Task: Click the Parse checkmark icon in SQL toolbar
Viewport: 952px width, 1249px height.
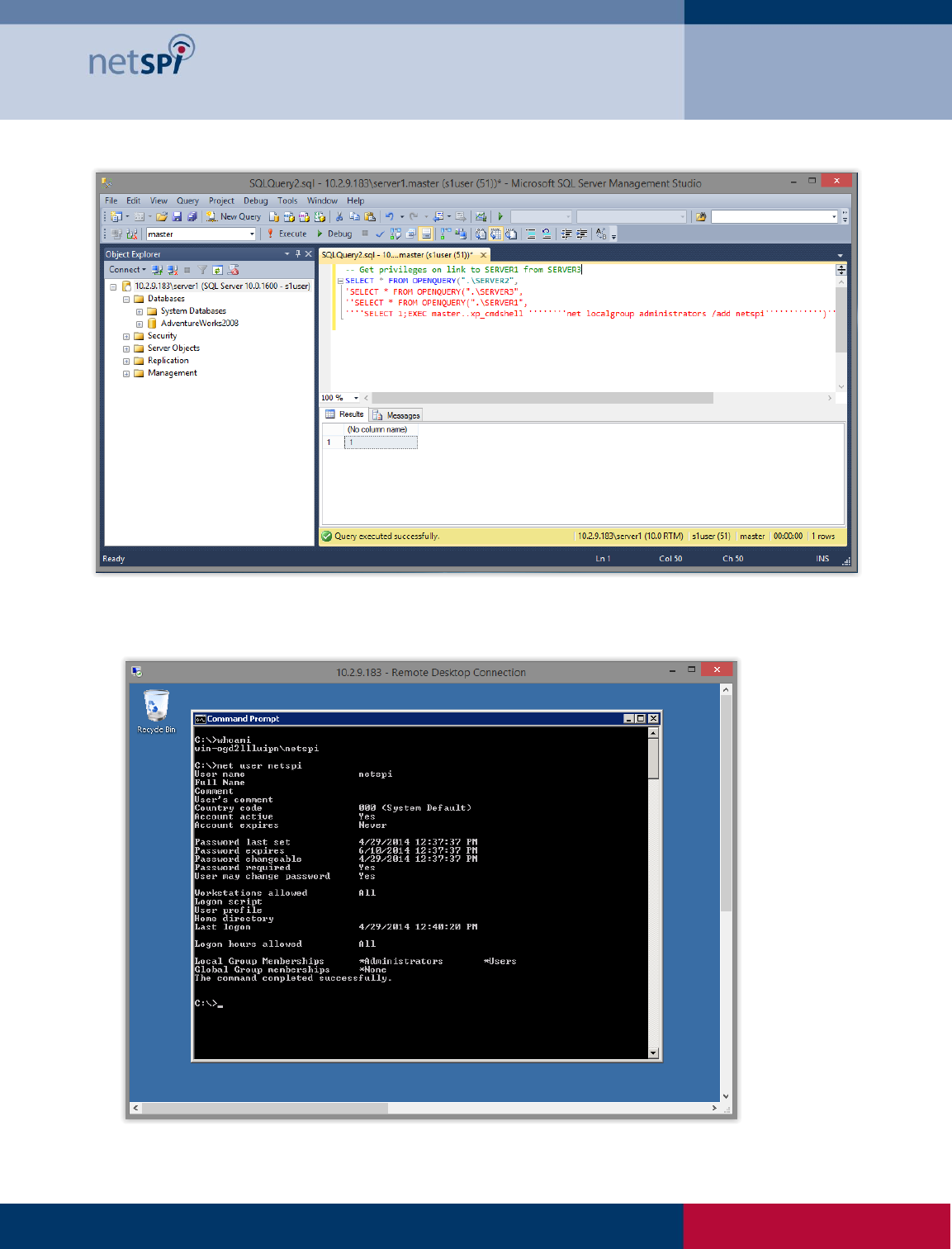Action: click(380, 234)
